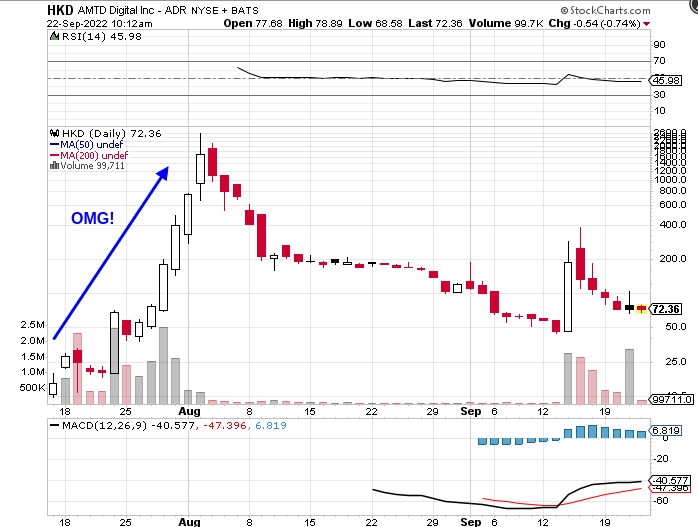Screen dimensions: 698x527
Task: Click the volume bars icon beside Volume 99,711
Action: tap(54, 166)
